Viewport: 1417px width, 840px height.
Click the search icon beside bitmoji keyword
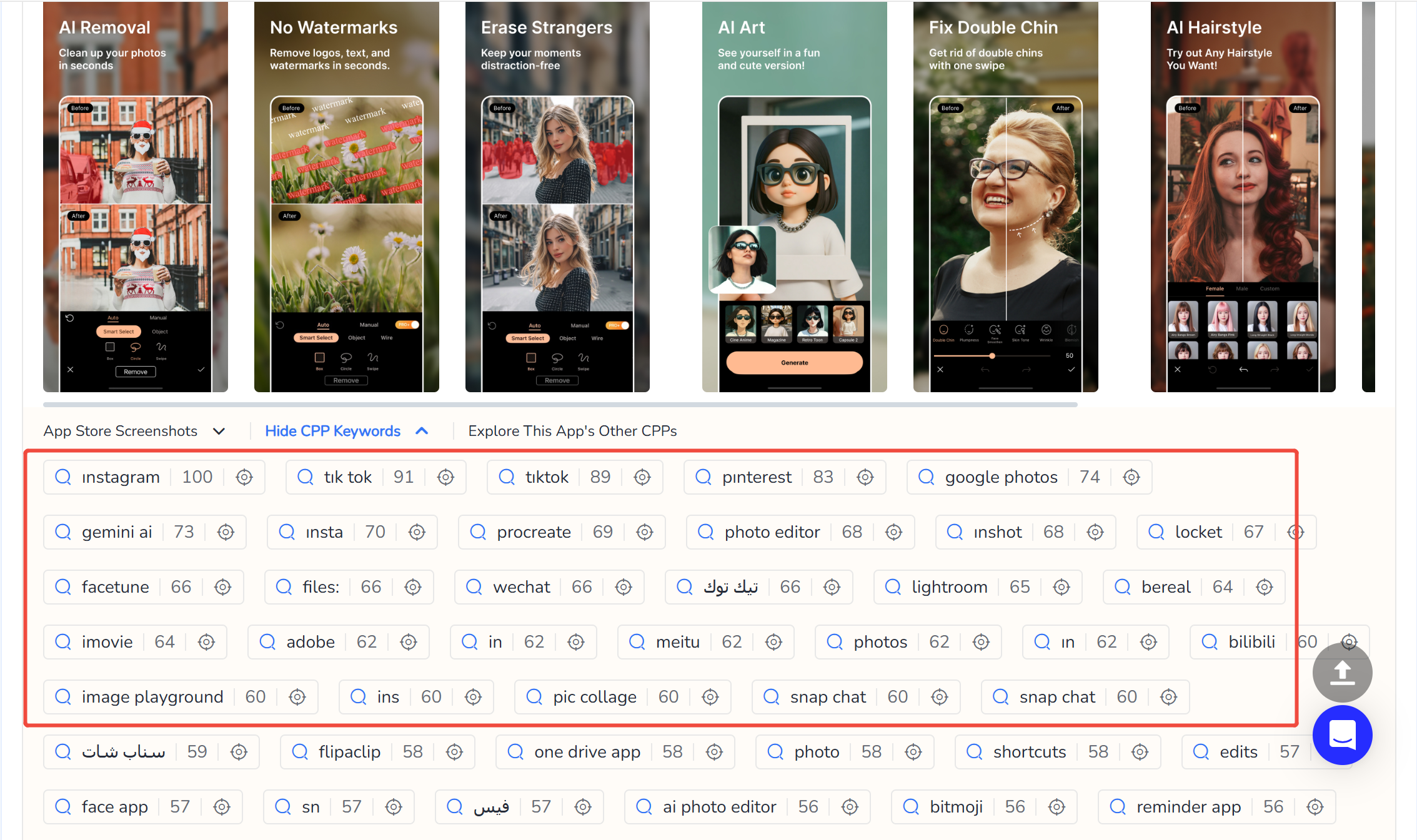point(911,807)
